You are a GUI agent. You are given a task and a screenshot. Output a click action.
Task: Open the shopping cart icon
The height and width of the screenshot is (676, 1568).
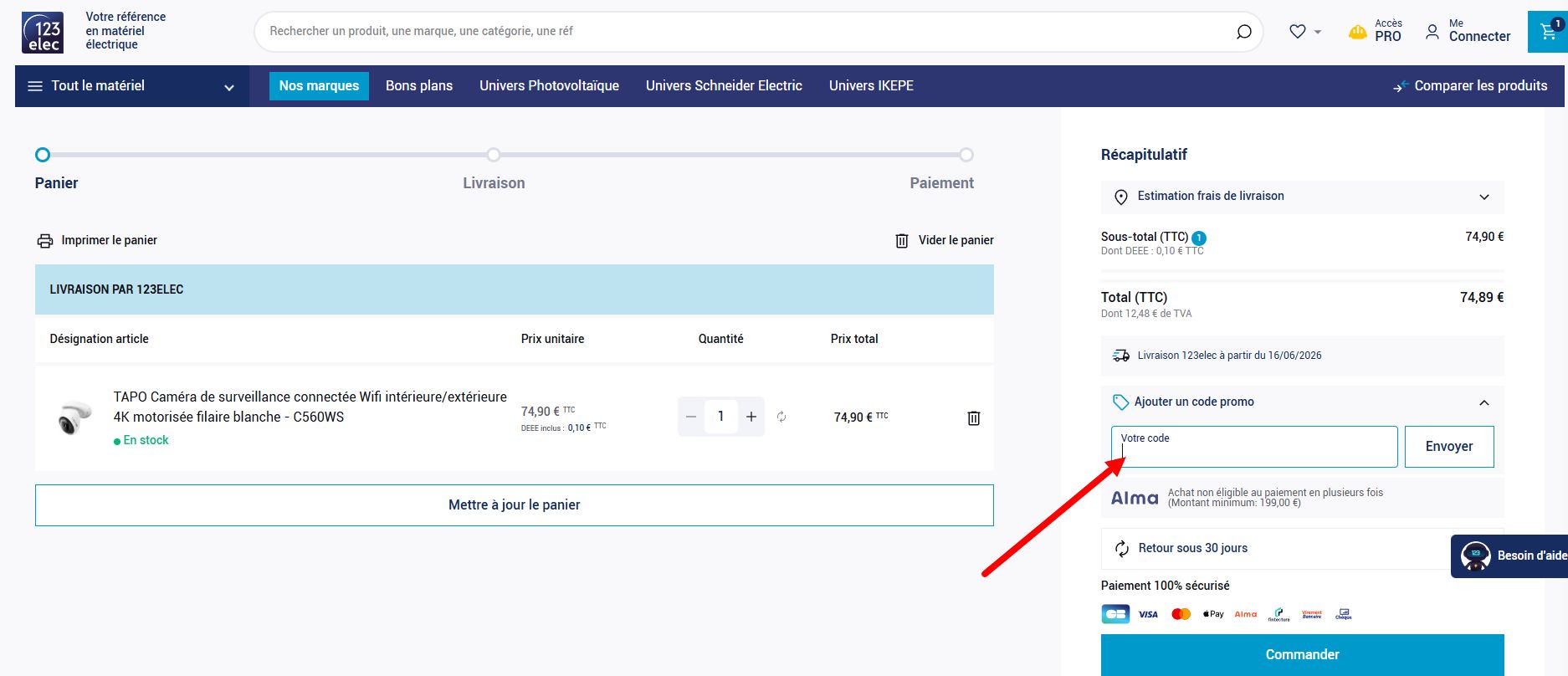pyautogui.click(x=1548, y=32)
